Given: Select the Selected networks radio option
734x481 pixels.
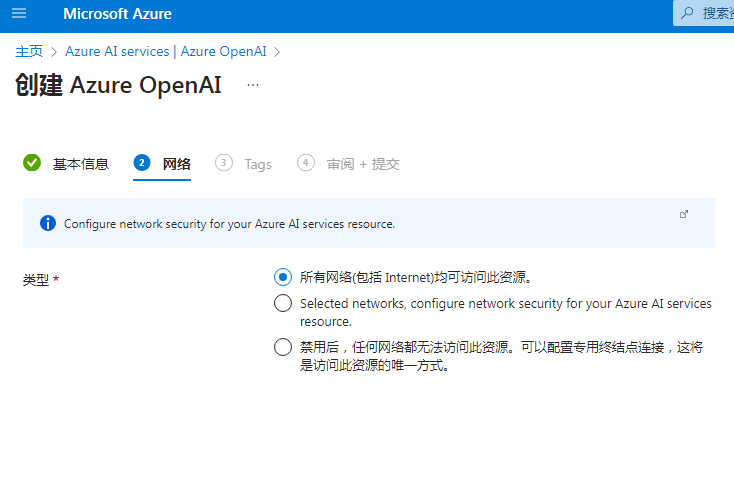Looking at the screenshot, I should [x=283, y=303].
